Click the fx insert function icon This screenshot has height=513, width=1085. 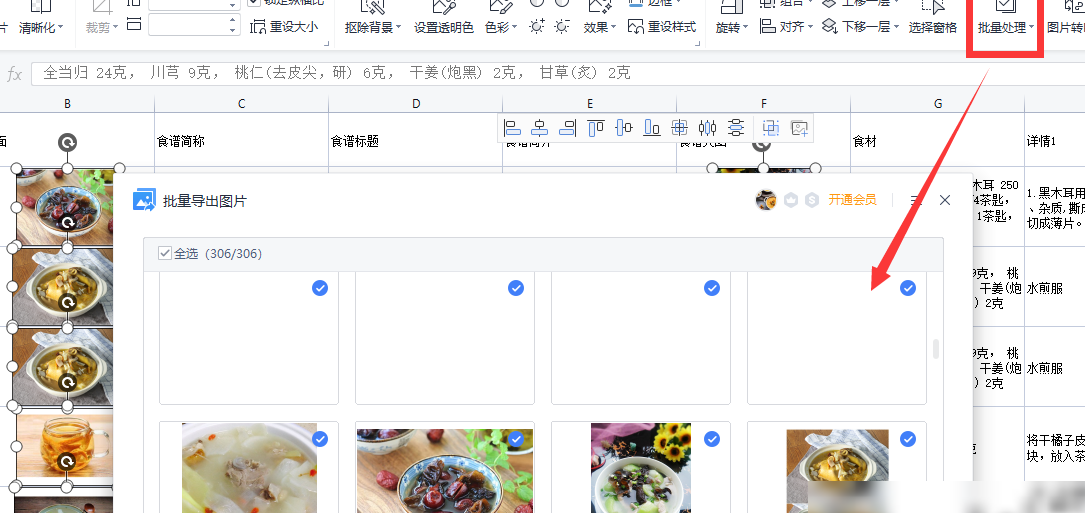tap(15, 74)
